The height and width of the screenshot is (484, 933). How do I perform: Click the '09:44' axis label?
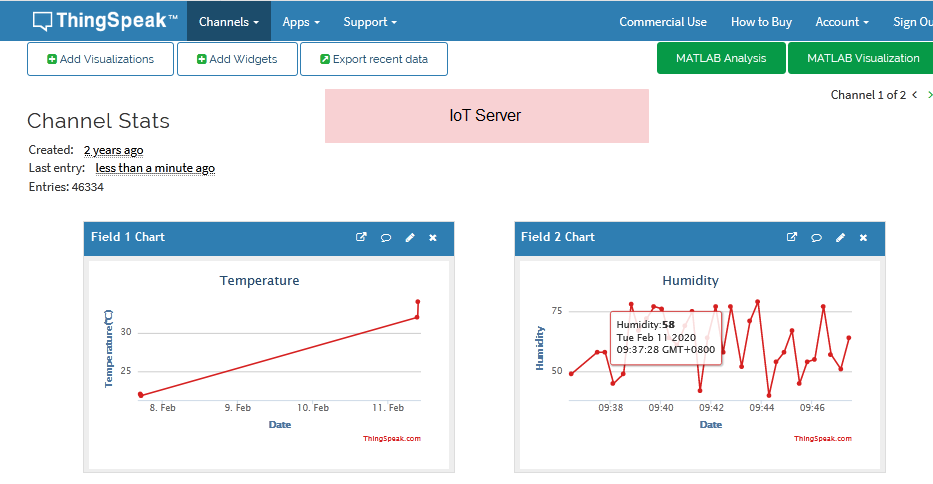click(762, 408)
